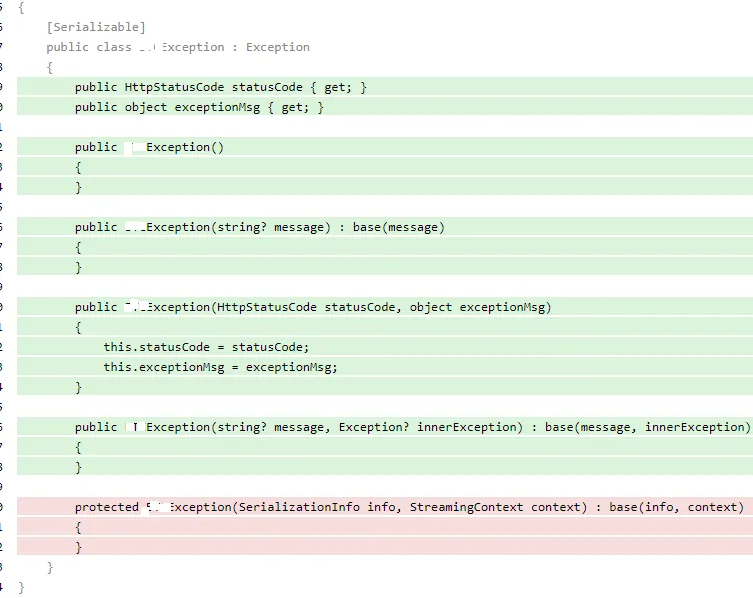The image size is (753, 598).
Task: Click 'string? message' in the single-parameter constructor
Action: pos(269,227)
